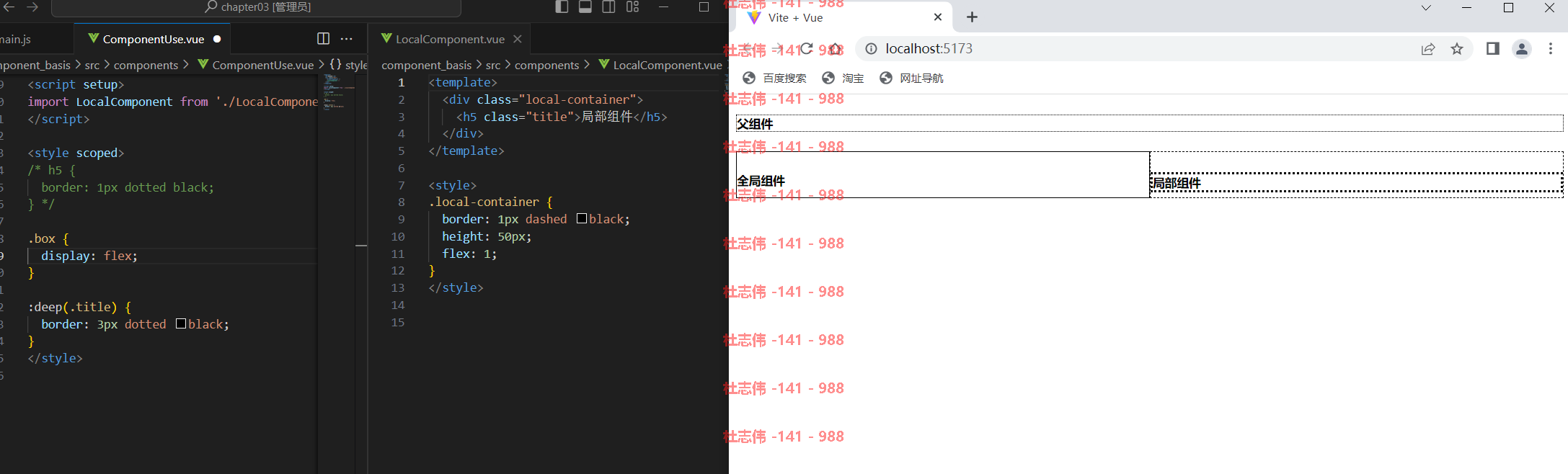Open components breadcrumb in right editor
This screenshot has height=474, width=1568.
click(x=546, y=65)
